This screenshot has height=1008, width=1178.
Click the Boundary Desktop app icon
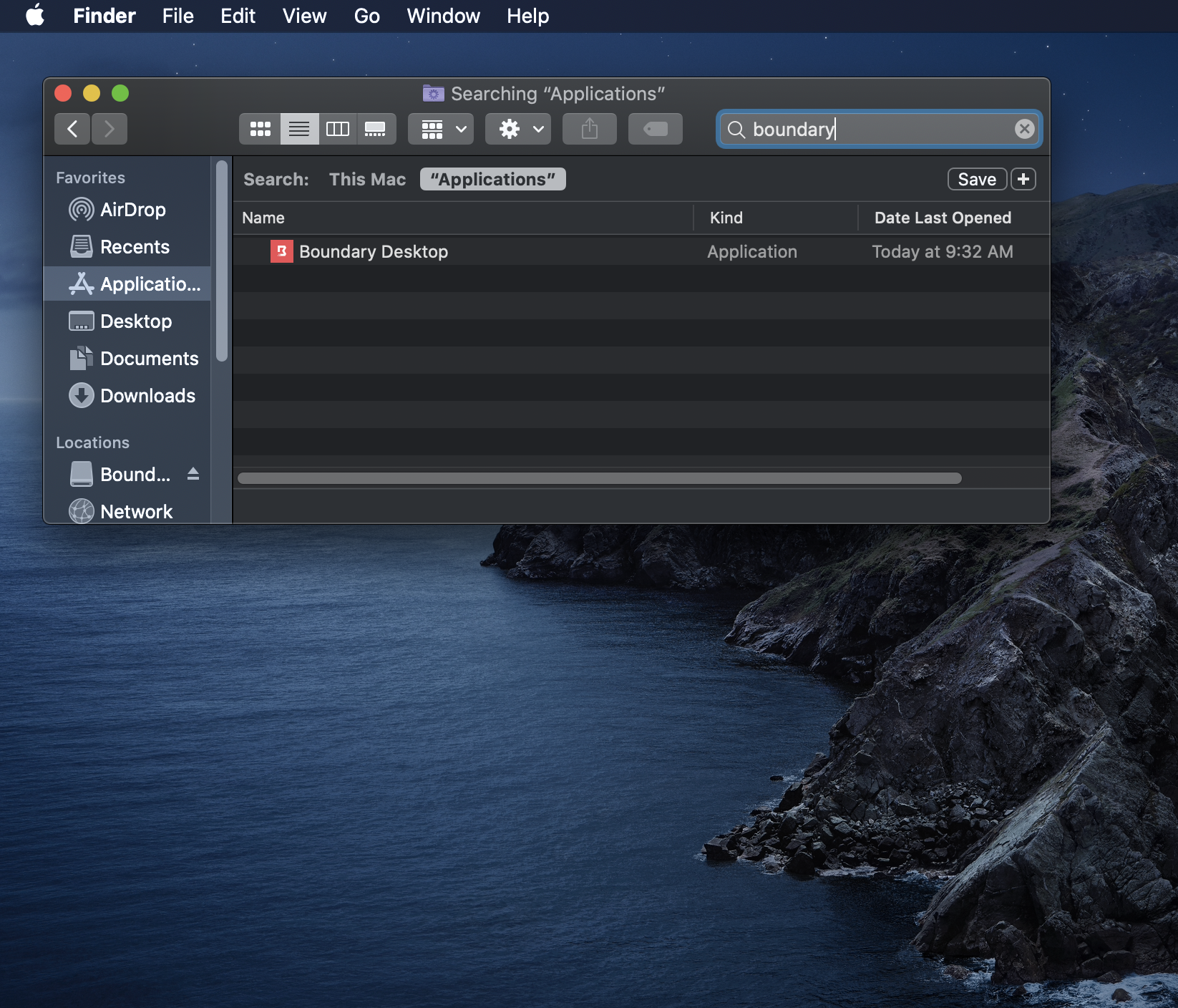[282, 251]
